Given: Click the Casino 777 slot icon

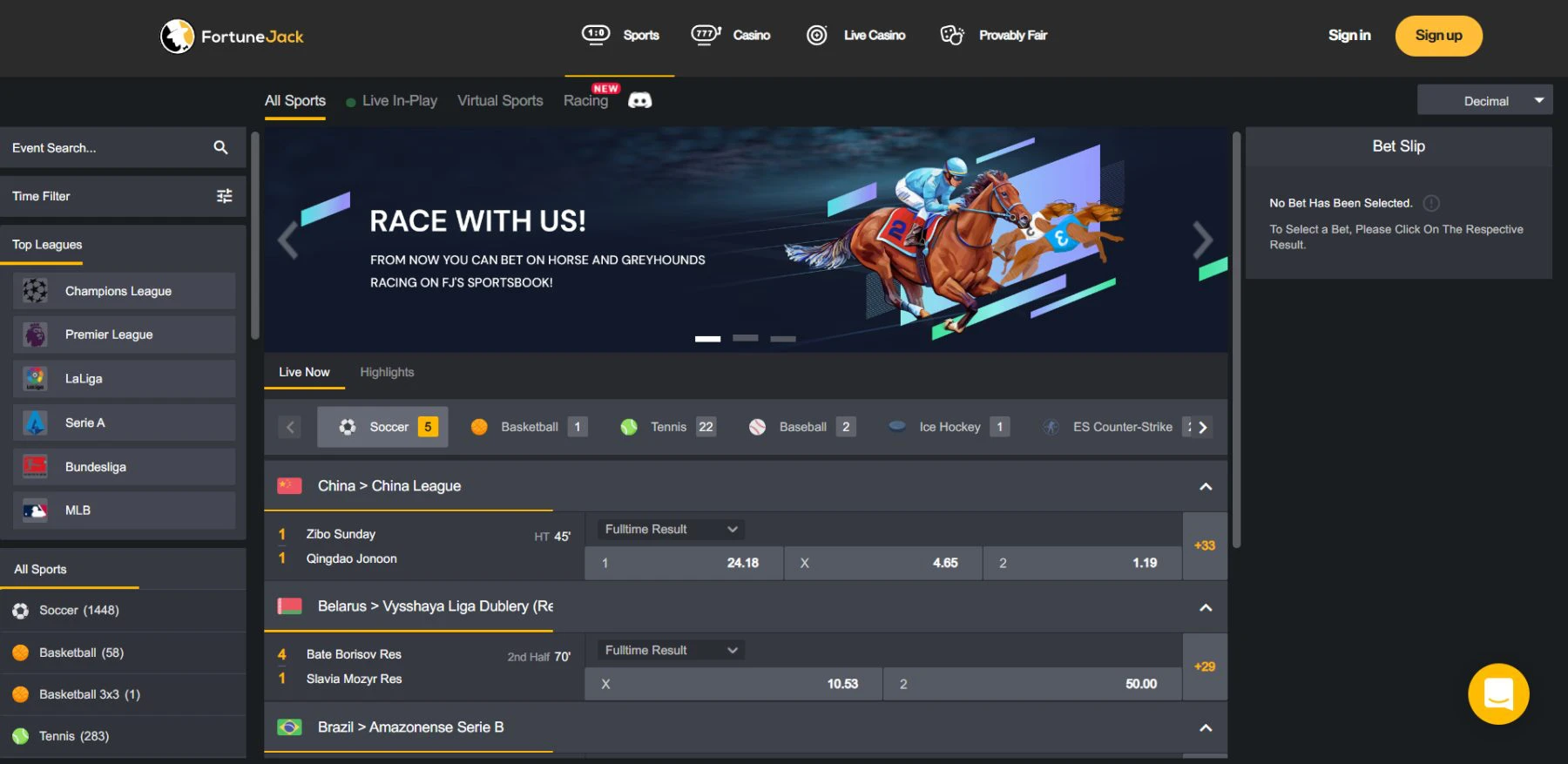Looking at the screenshot, I should 706,35.
